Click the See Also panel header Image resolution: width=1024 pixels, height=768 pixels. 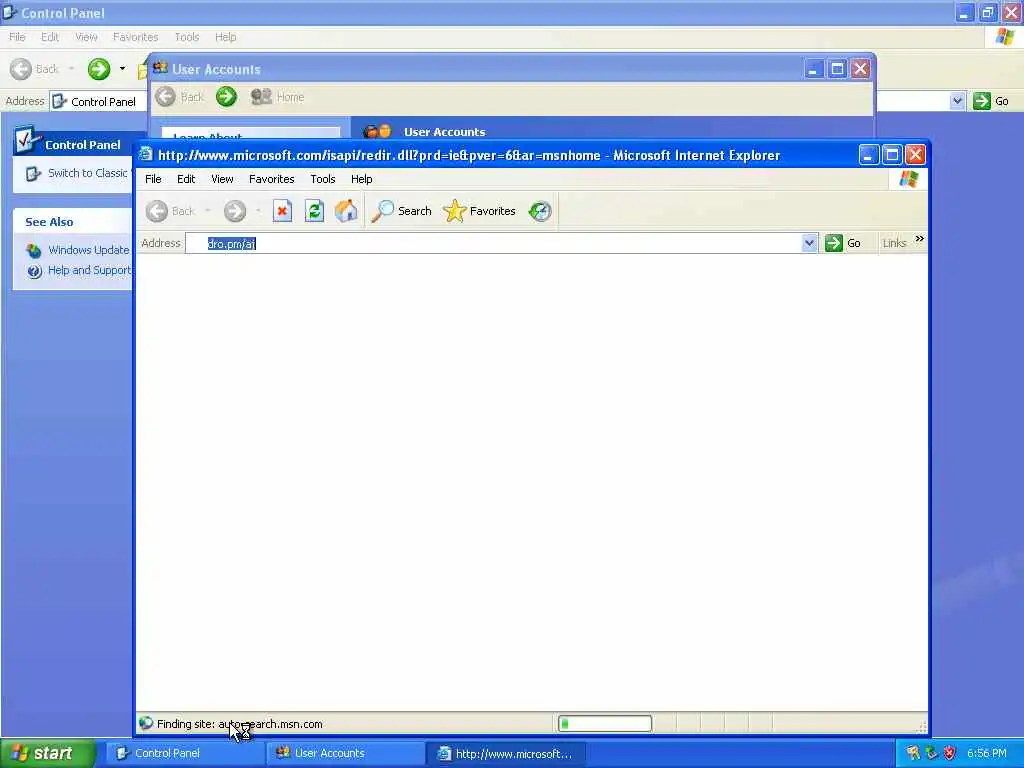tap(72, 222)
